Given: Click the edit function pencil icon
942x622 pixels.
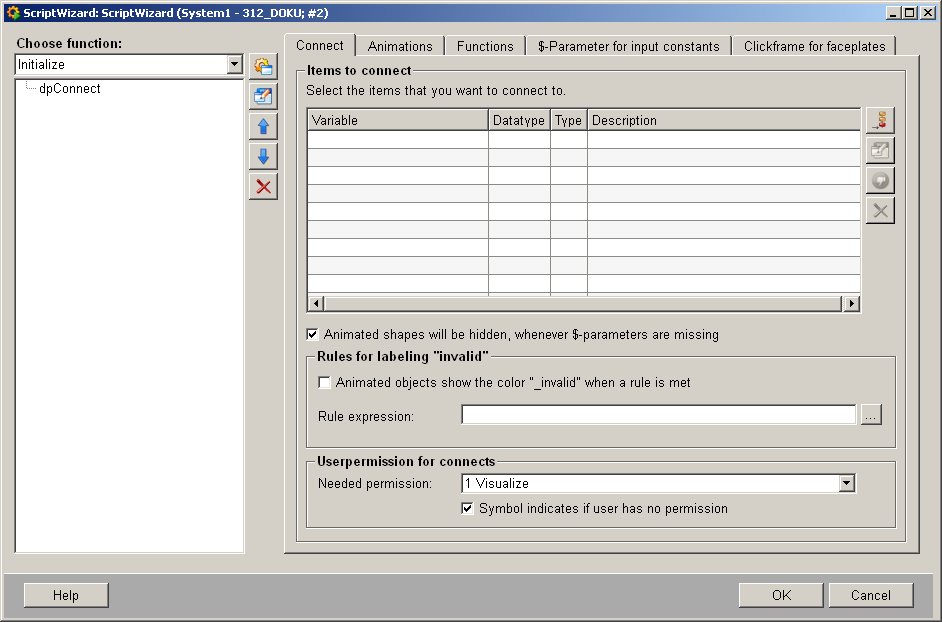Looking at the screenshot, I should [263, 97].
